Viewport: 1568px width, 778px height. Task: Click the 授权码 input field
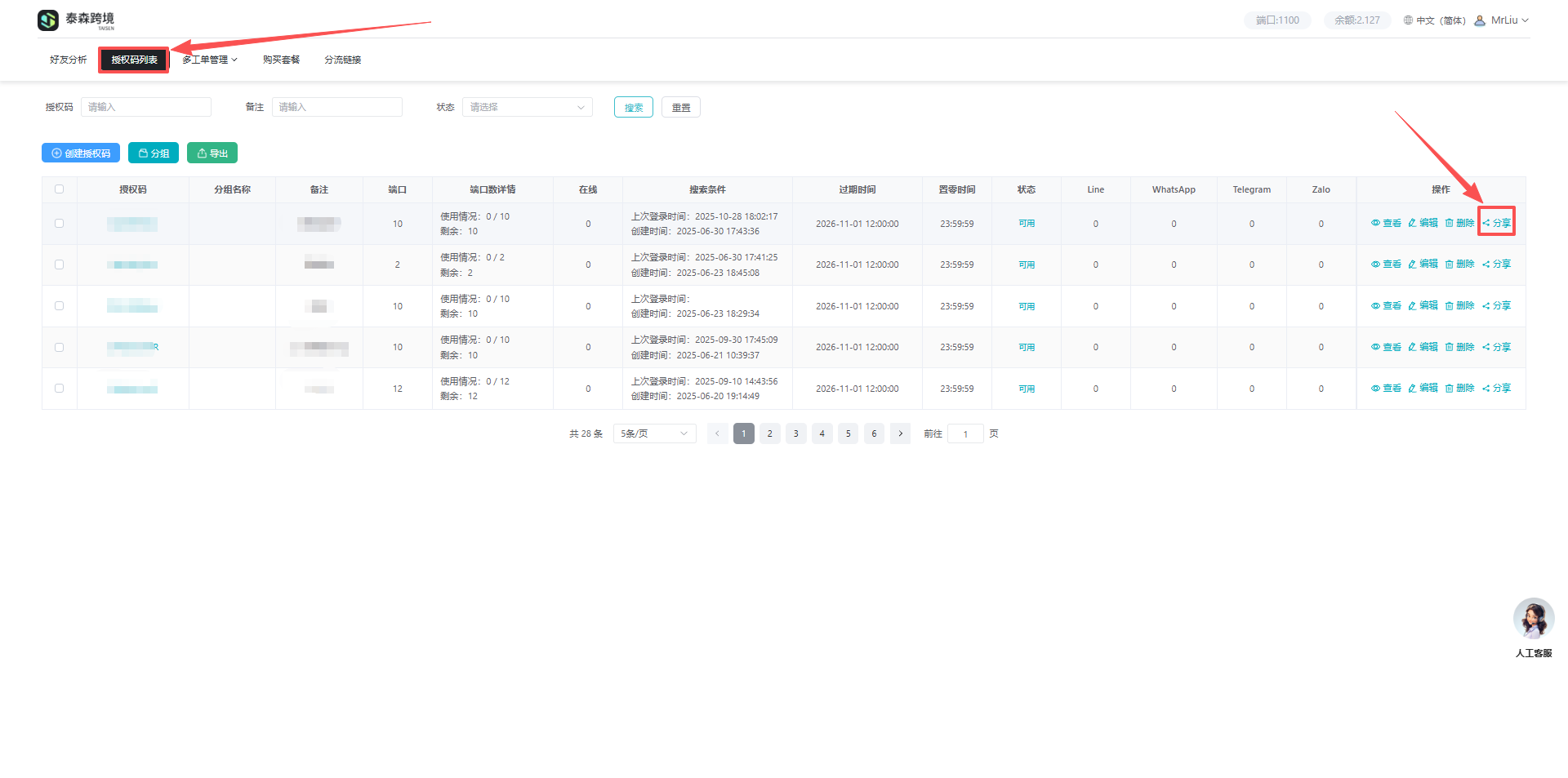pyautogui.click(x=145, y=107)
